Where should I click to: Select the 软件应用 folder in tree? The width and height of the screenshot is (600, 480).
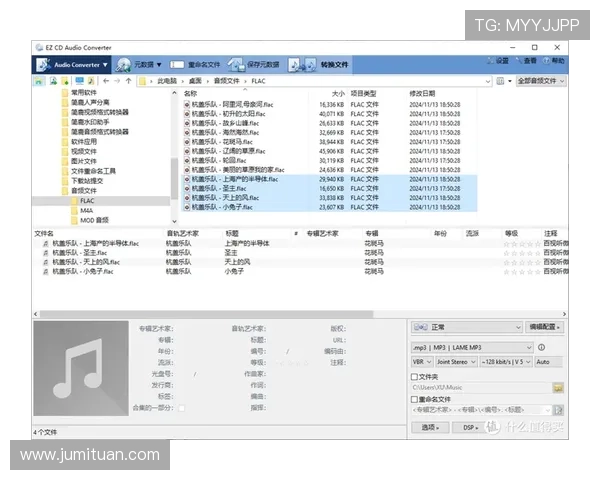click(80, 142)
